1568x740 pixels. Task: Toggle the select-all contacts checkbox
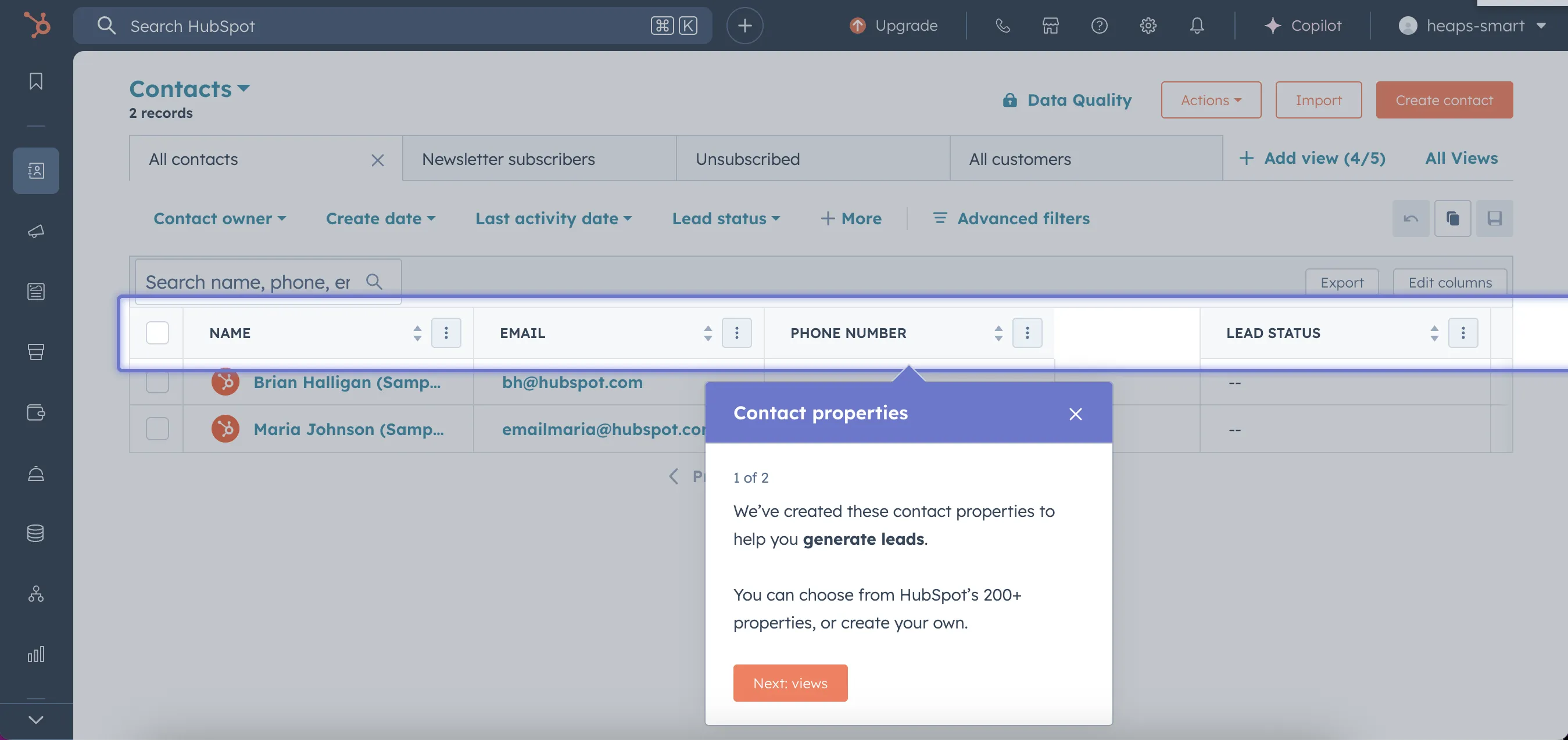[x=157, y=333]
